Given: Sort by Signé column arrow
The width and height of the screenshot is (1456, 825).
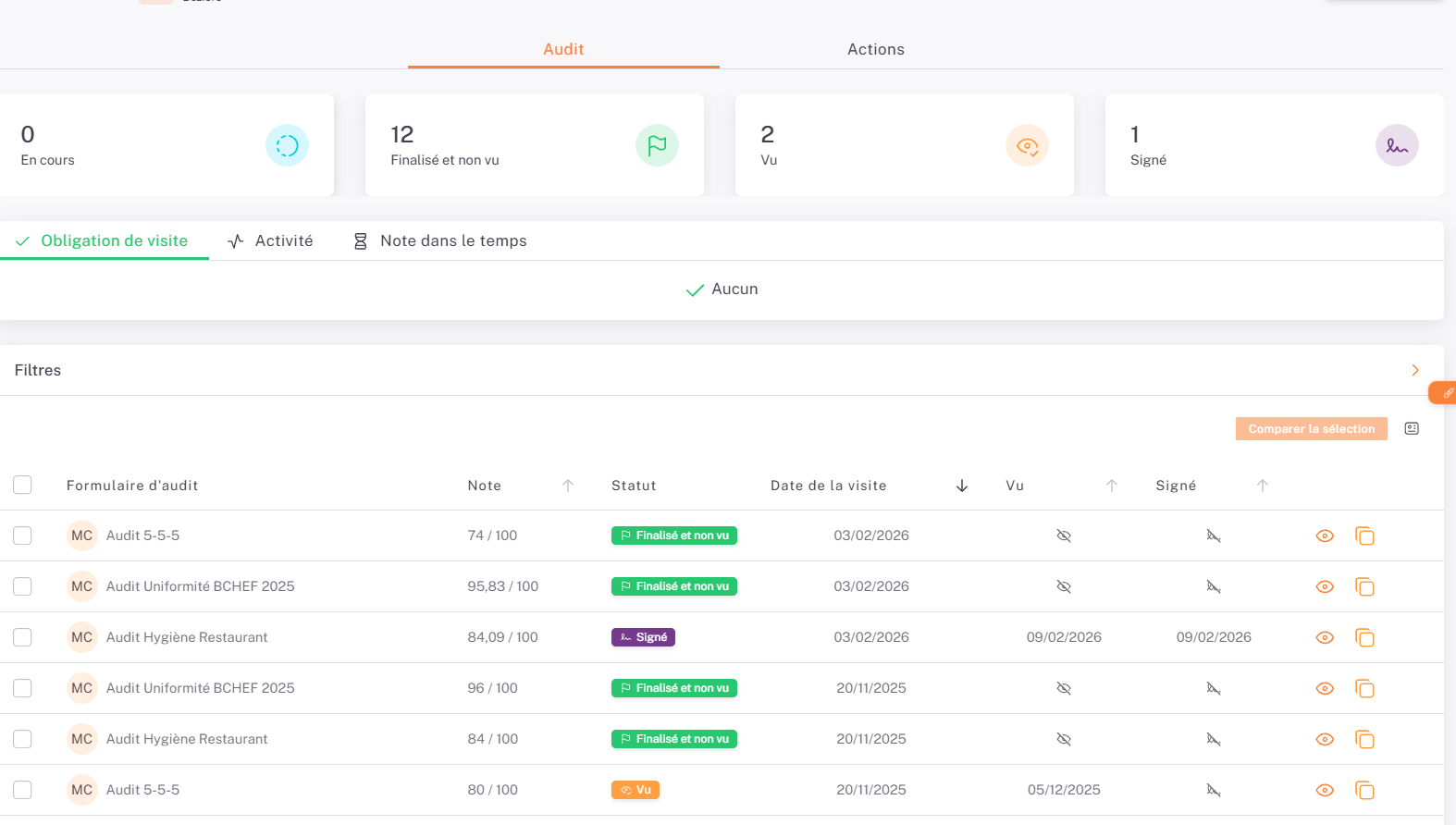Looking at the screenshot, I should [x=1263, y=486].
